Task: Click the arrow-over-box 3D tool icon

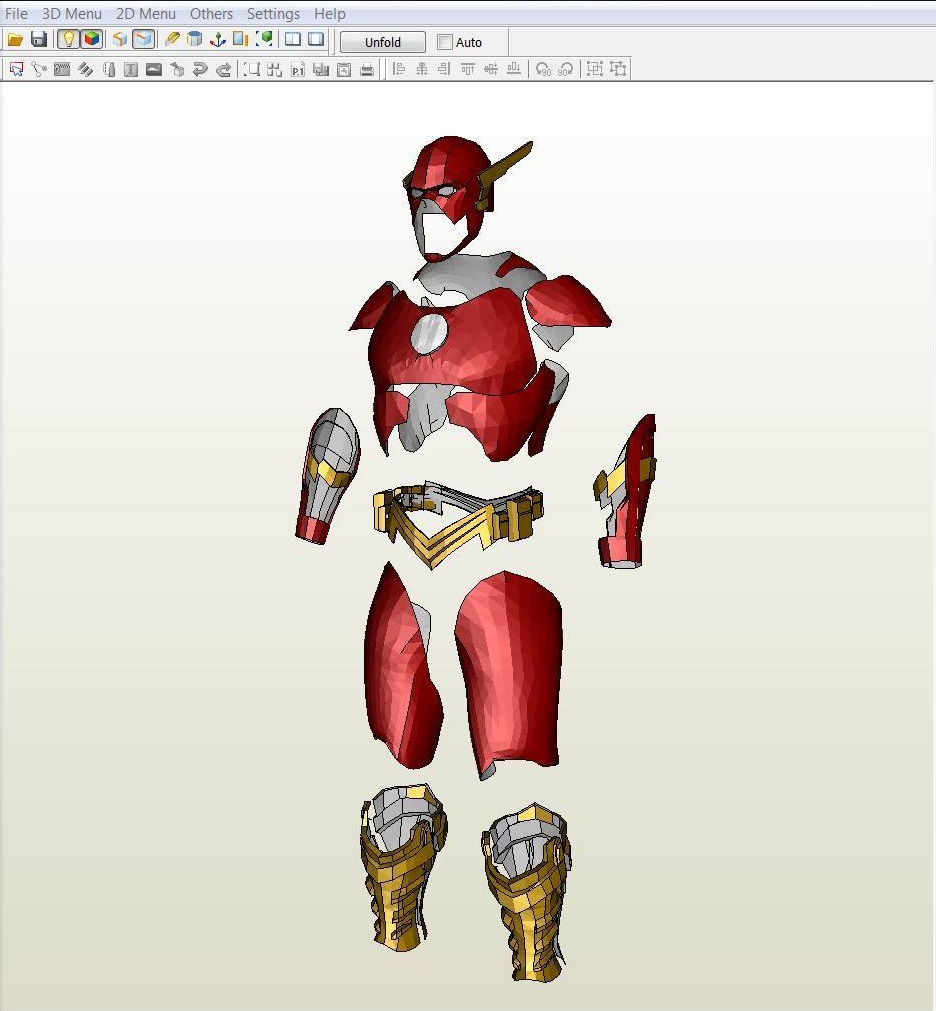Action: 177,69
